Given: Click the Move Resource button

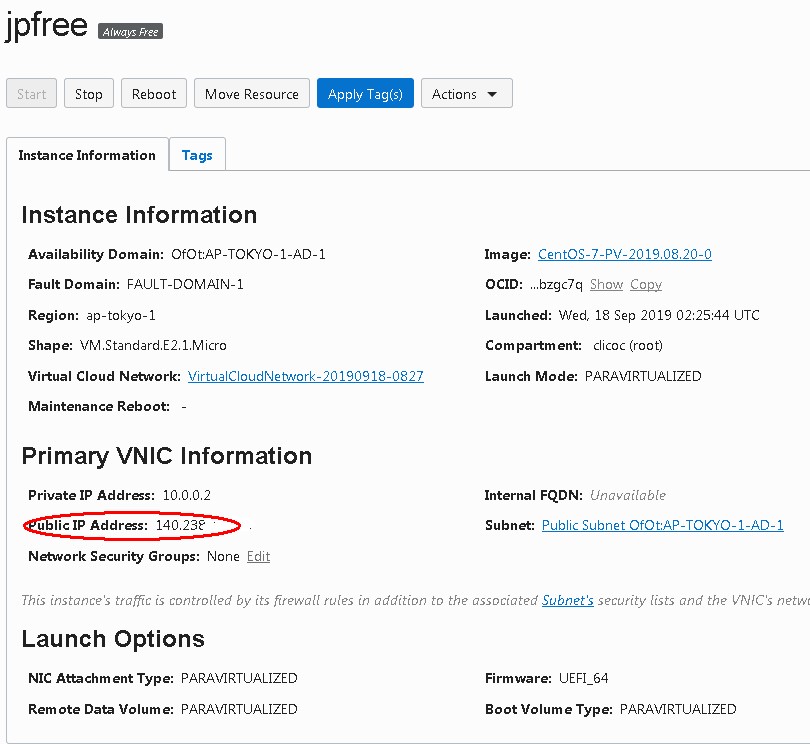Looking at the screenshot, I should pyautogui.click(x=252, y=94).
